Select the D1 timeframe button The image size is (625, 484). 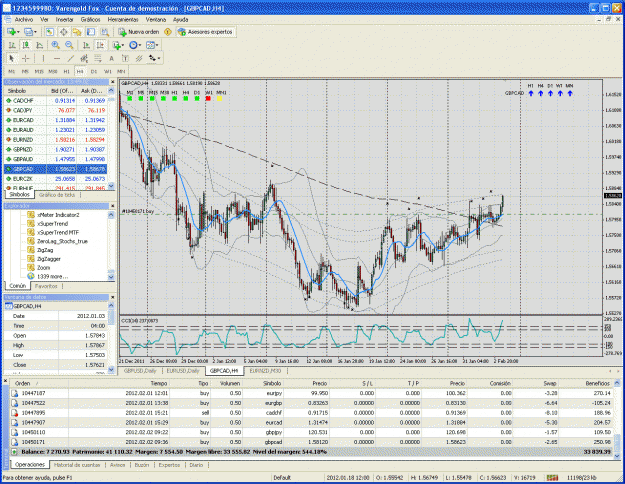click(94, 71)
